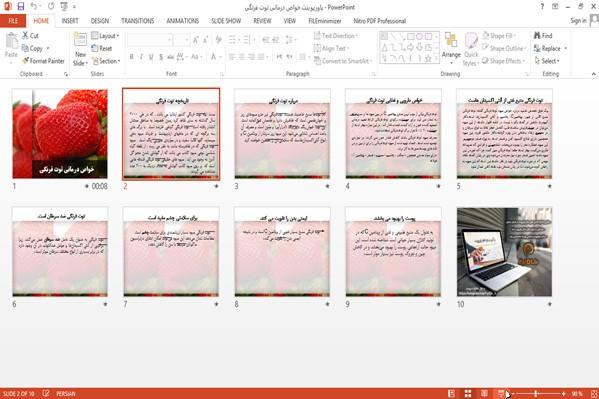Switch to Slide Sorter view icon
This screenshot has width=599, height=399.
pyautogui.click(x=468, y=393)
